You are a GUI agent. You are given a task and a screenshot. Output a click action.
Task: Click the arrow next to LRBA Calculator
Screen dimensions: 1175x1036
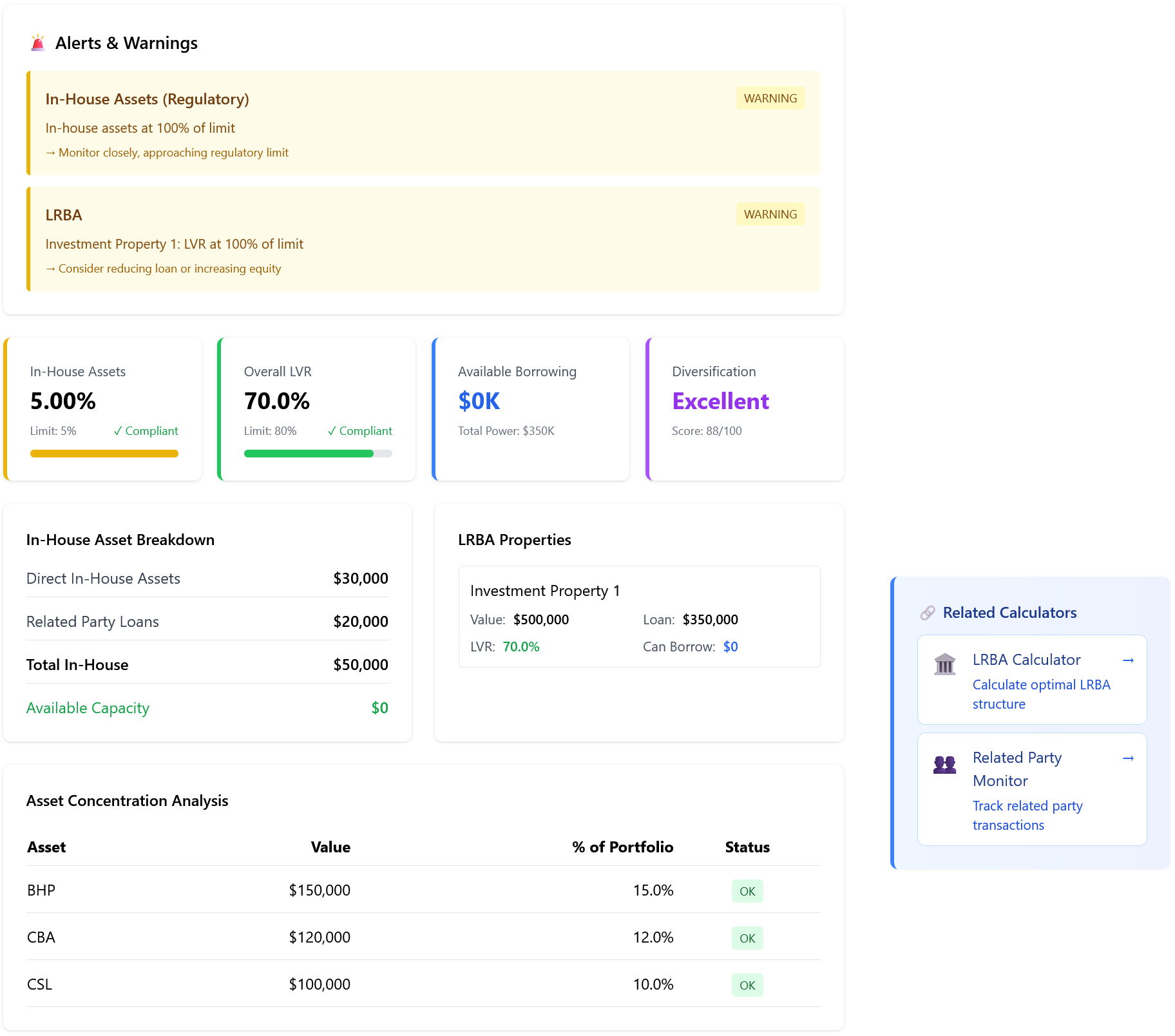coord(1128,660)
